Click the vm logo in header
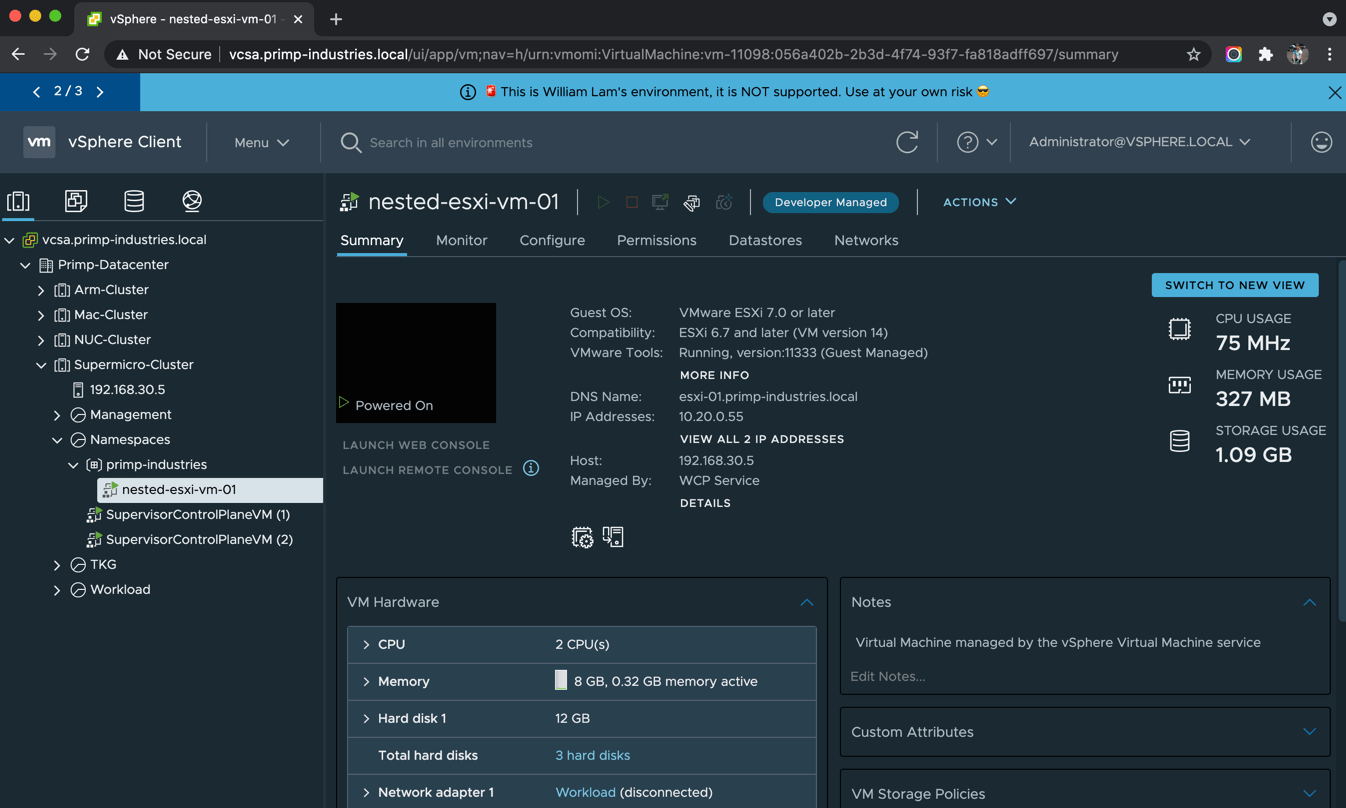Image resolution: width=1346 pixels, height=808 pixels. pos(39,142)
